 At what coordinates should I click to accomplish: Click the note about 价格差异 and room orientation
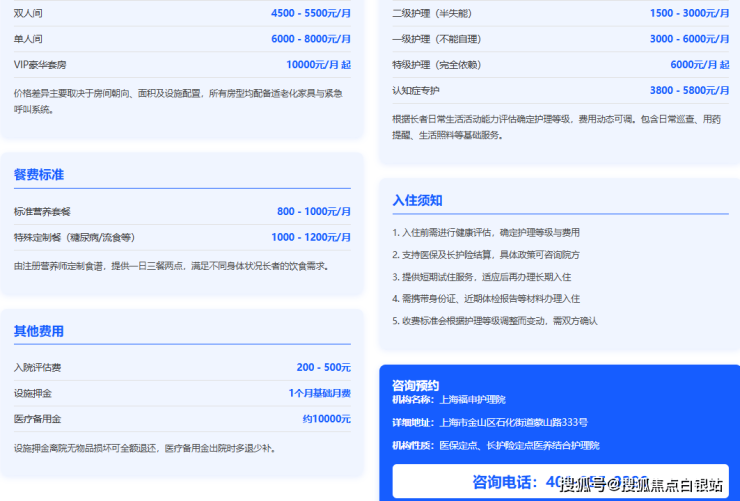pos(178,101)
